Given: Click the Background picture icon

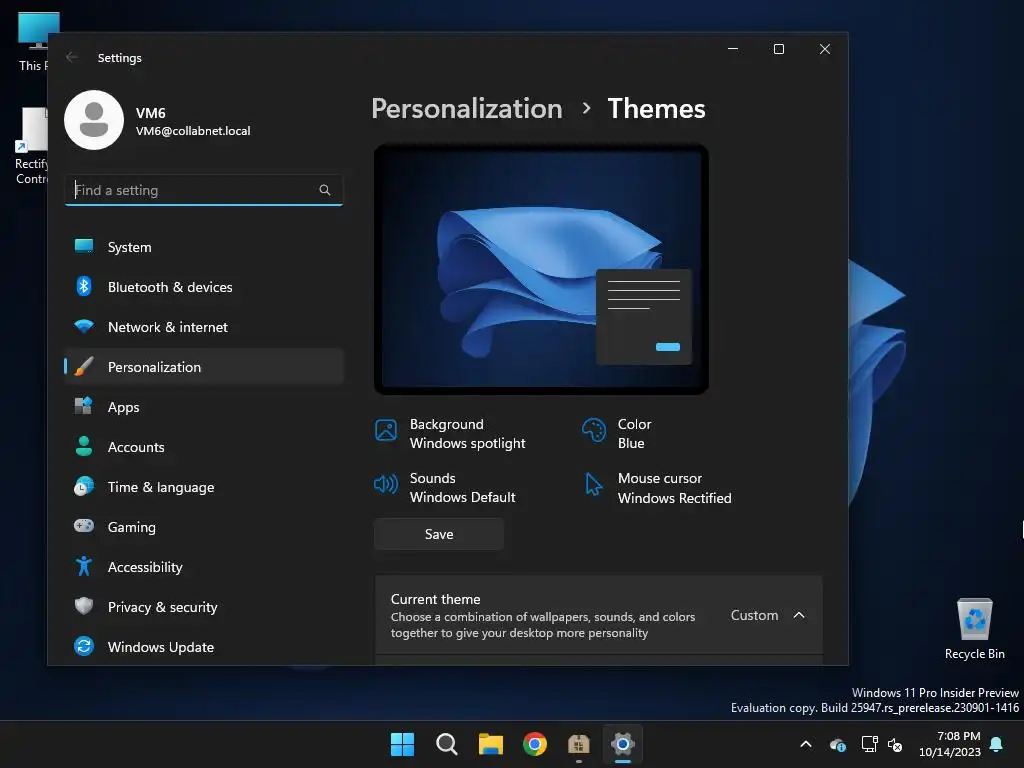Looking at the screenshot, I should pyautogui.click(x=386, y=430).
